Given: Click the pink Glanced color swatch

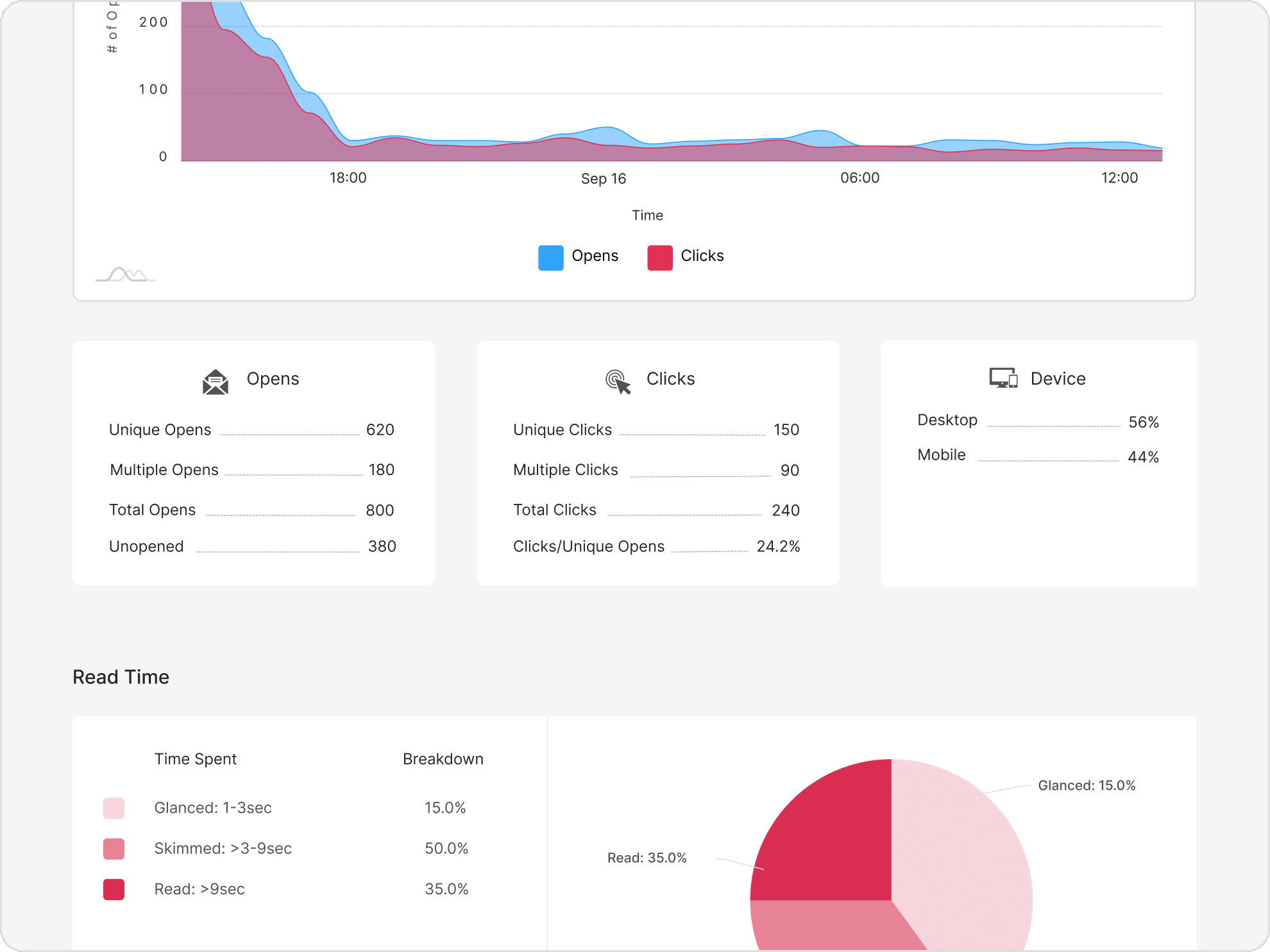Looking at the screenshot, I should point(114,808).
